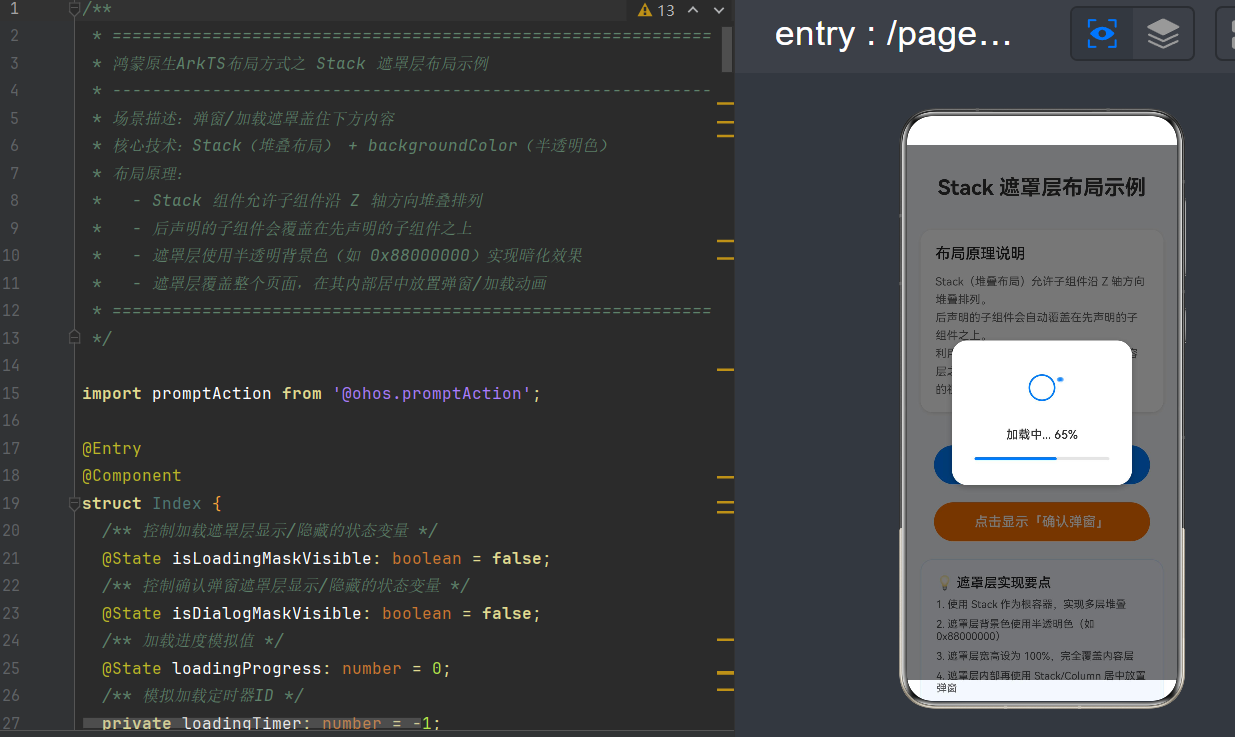Toggle the blue eye preview mode icon

(1102, 34)
